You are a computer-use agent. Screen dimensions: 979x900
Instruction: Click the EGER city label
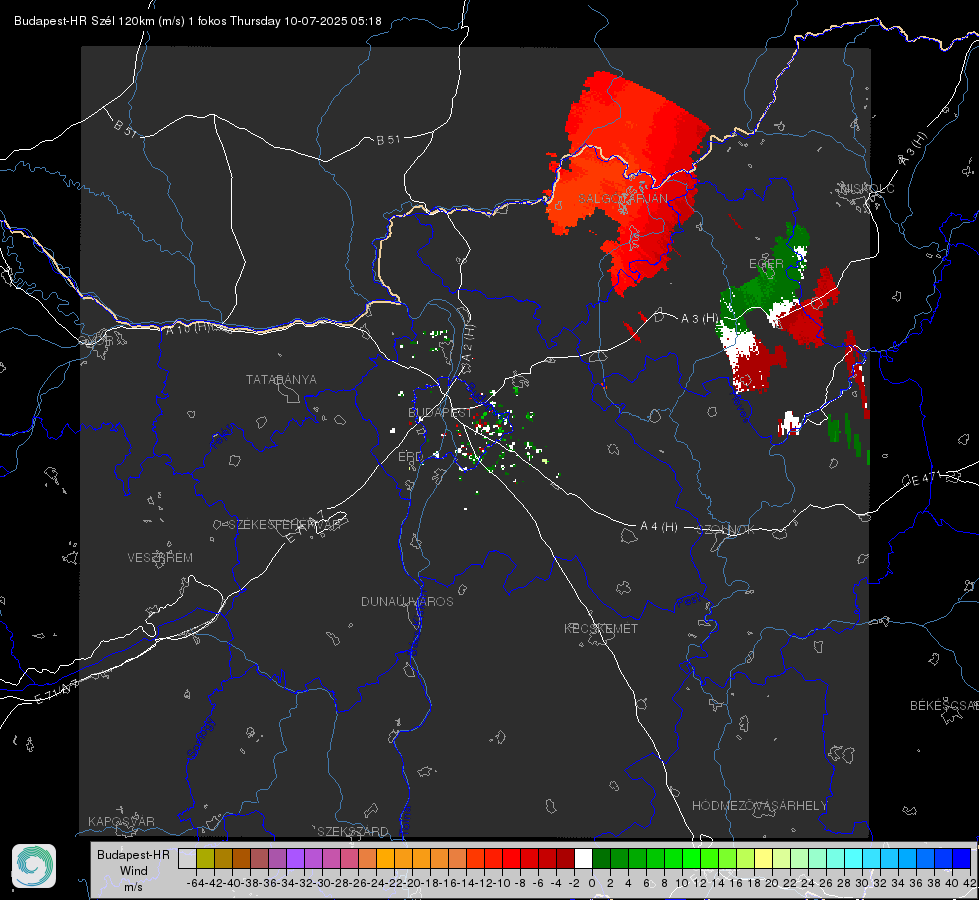click(766, 264)
